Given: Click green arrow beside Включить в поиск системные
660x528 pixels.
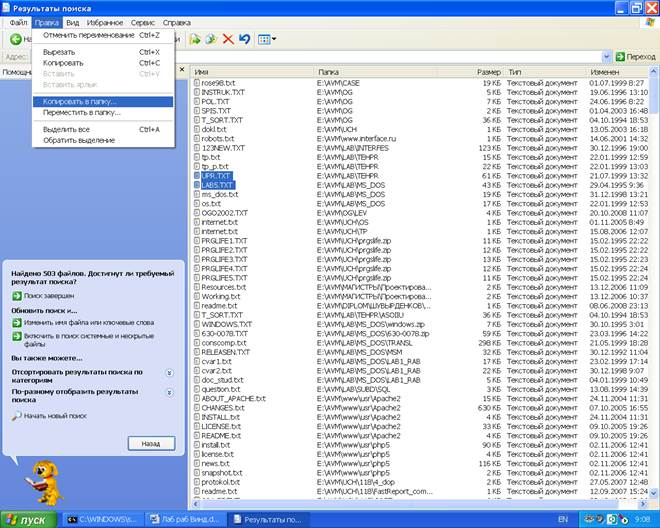Looking at the screenshot, I should (x=16, y=336).
